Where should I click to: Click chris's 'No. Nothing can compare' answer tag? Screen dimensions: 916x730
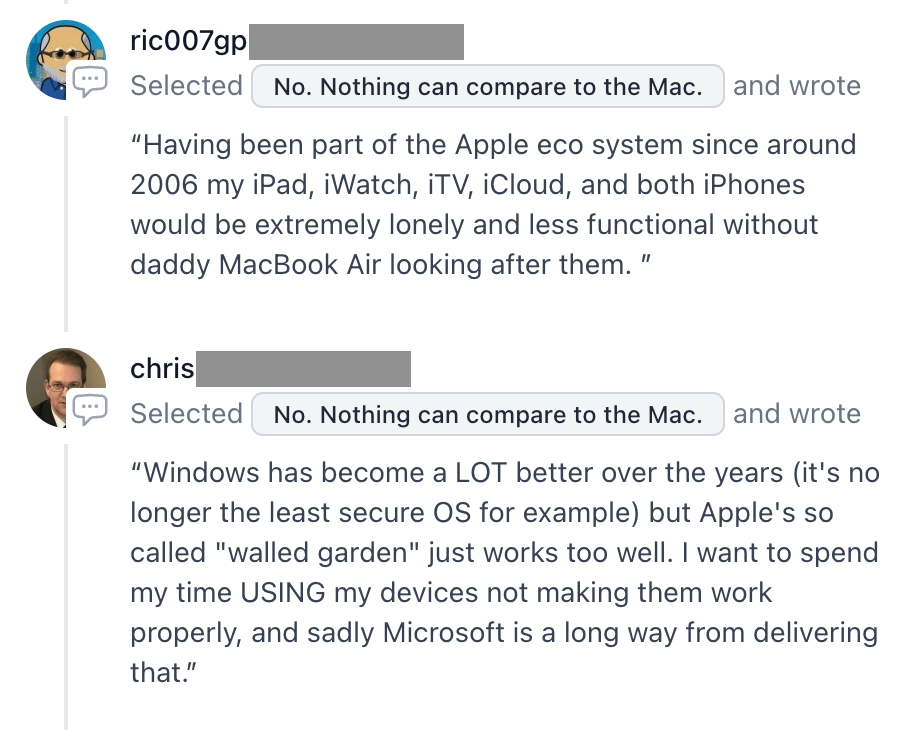pyautogui.click(x=488, y=414)
